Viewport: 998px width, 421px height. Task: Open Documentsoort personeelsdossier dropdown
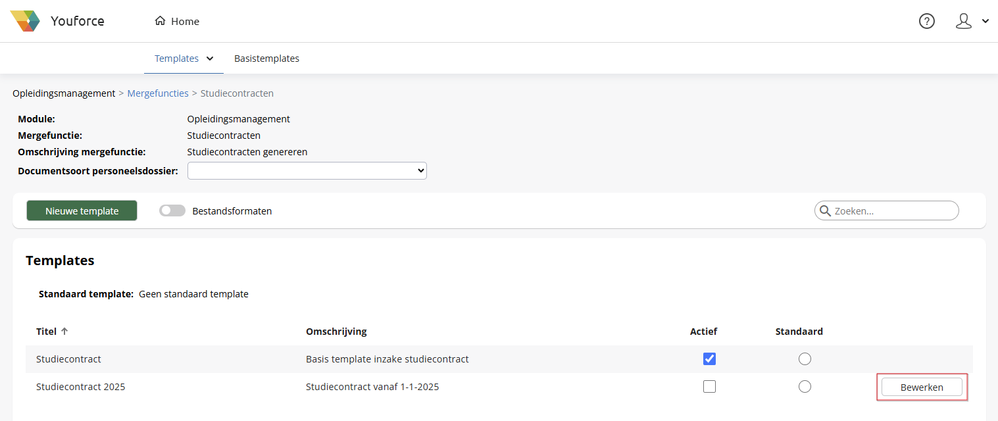[x=307, y=171]
